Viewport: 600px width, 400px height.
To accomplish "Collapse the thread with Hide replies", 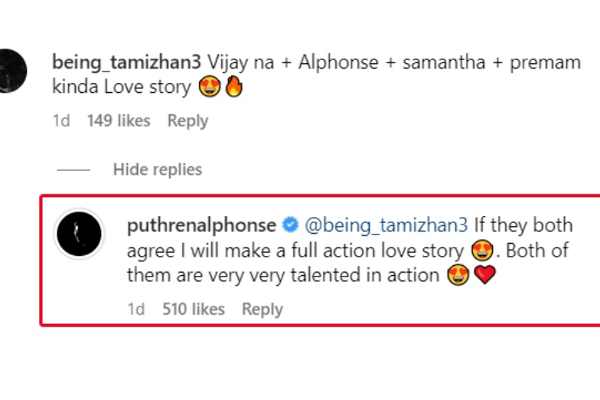I will 157,169.
